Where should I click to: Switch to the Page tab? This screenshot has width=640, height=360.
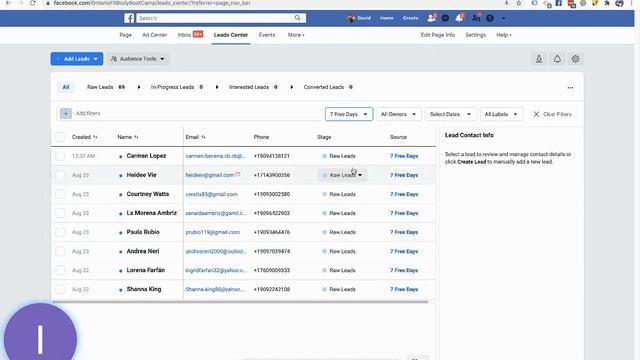(x=125, y=35)
